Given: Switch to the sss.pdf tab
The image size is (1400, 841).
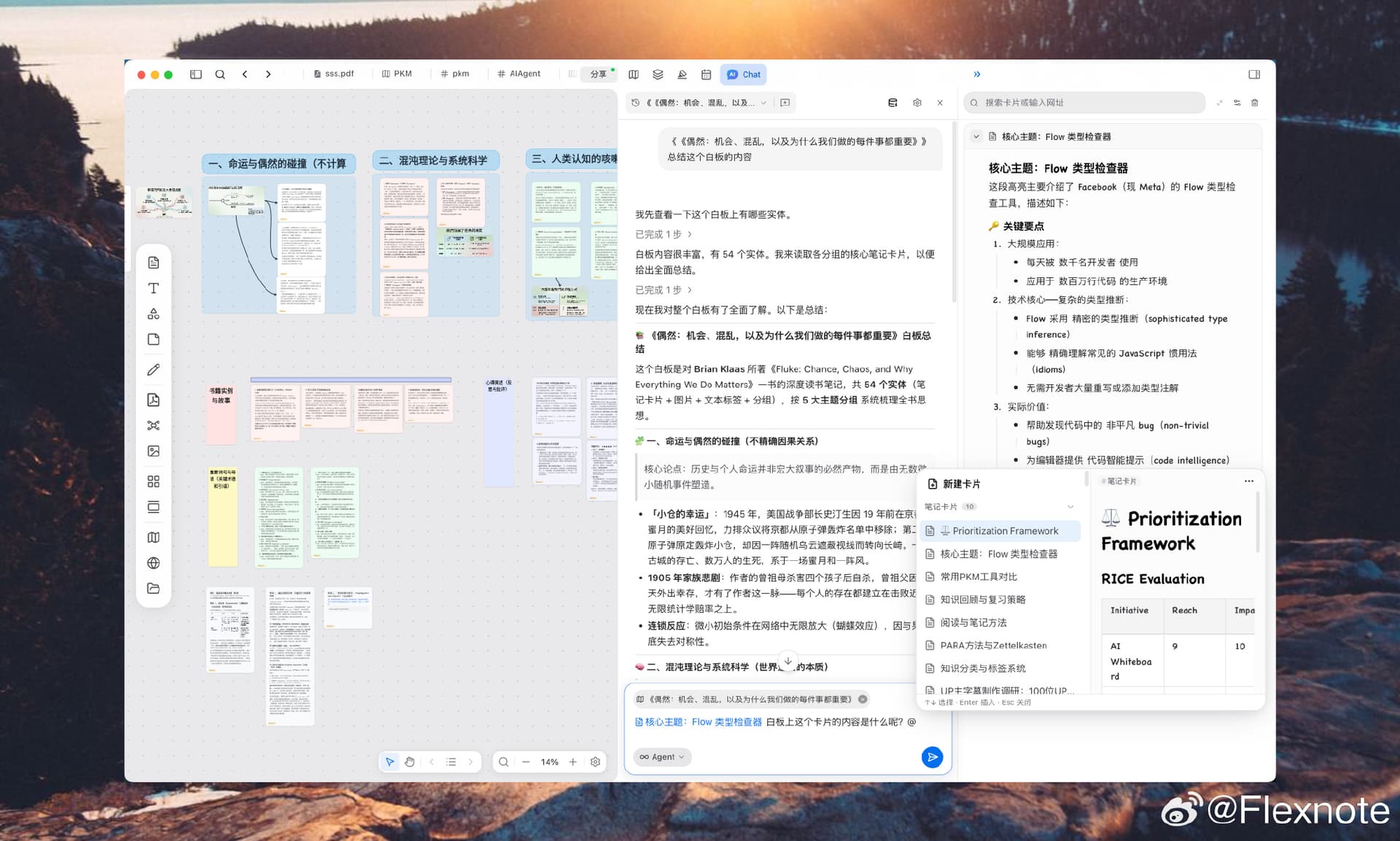Looking at the screenshot, I should click(x=333, y=74).
